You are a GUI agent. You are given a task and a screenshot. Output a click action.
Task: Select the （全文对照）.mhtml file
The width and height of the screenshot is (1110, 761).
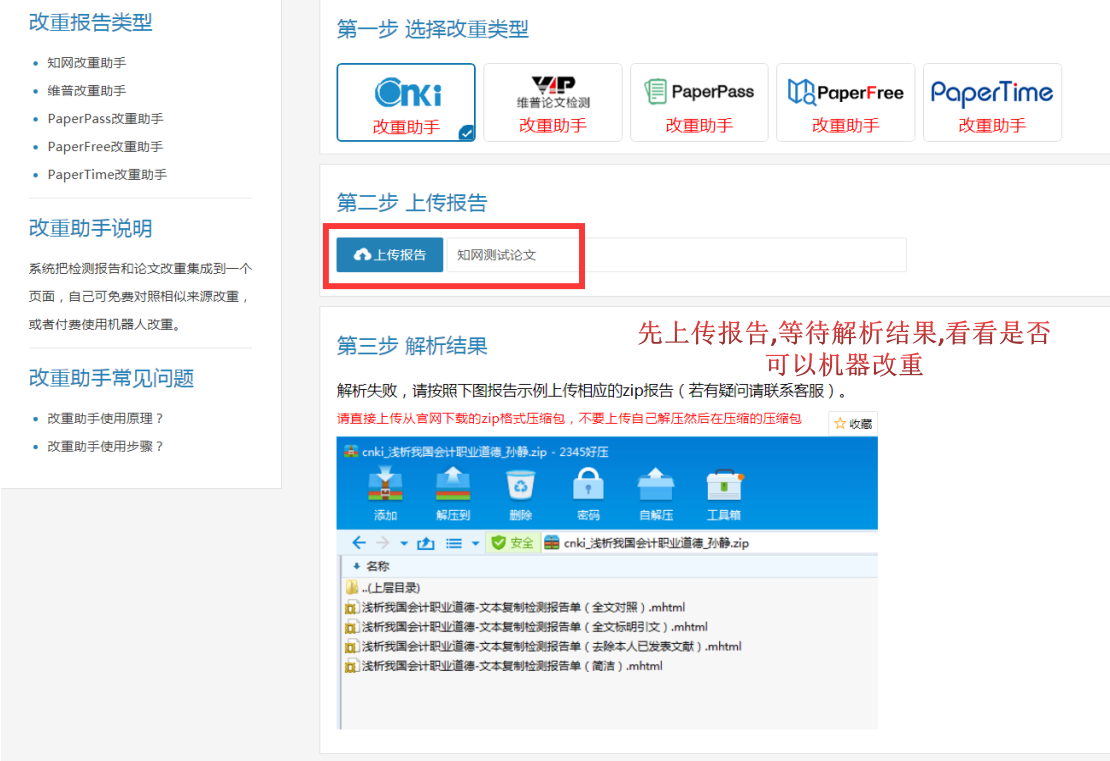[x=515, y=607]
